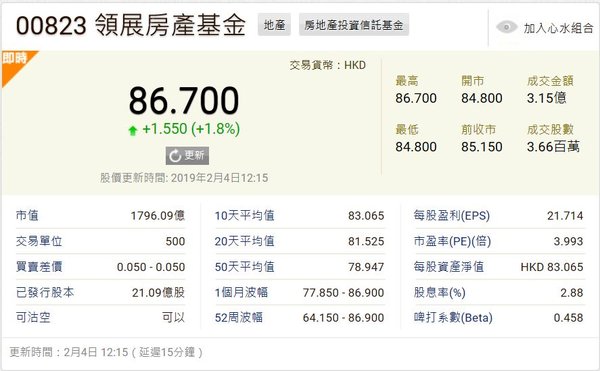Screen dimensions: 600x371
Task: Click the current price 86.700
Action: click(184, 101)
